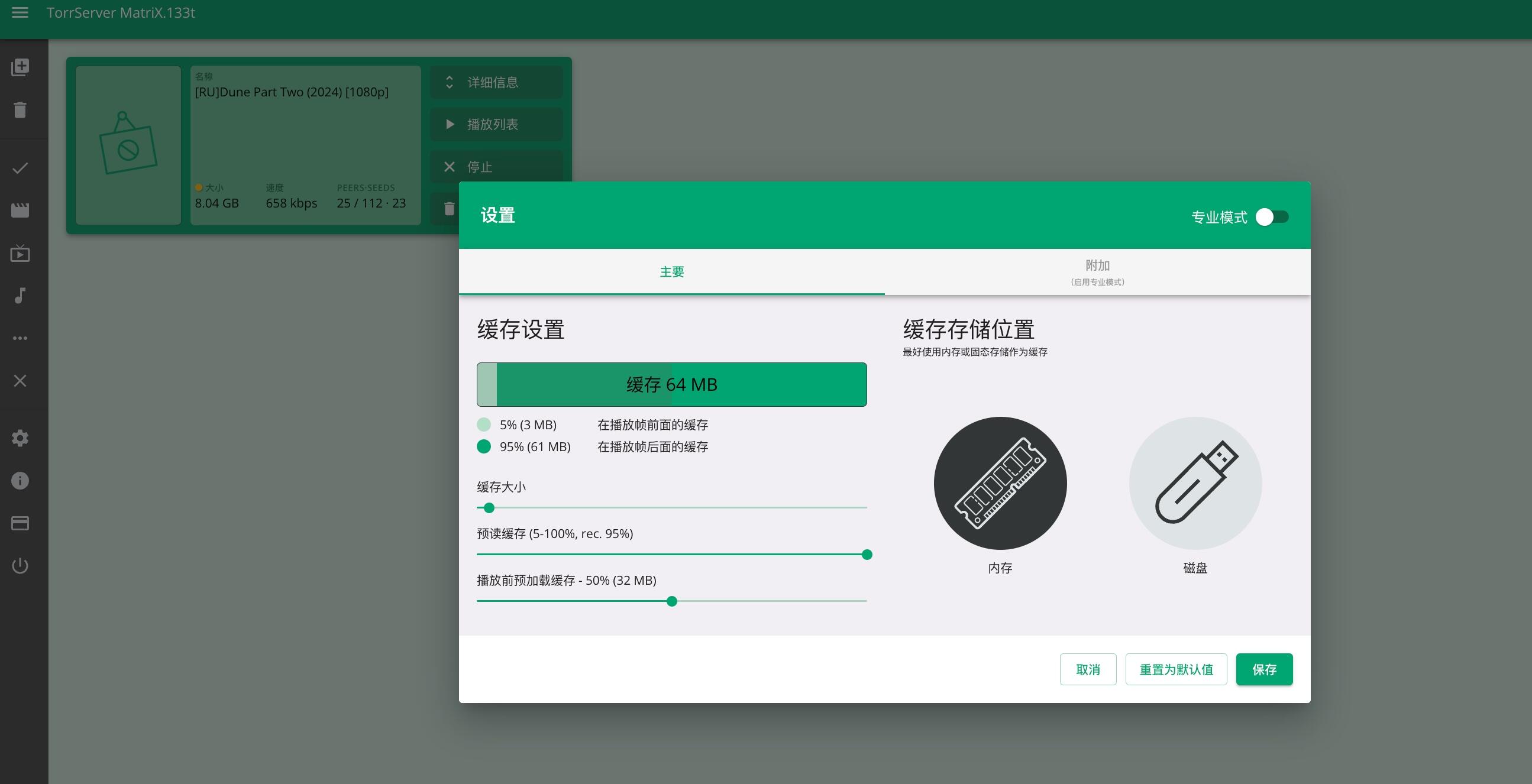The height and width of the screenshot is (784, 1532).
Task: Click the 内存 label
Action: [x=1000, y=568]
